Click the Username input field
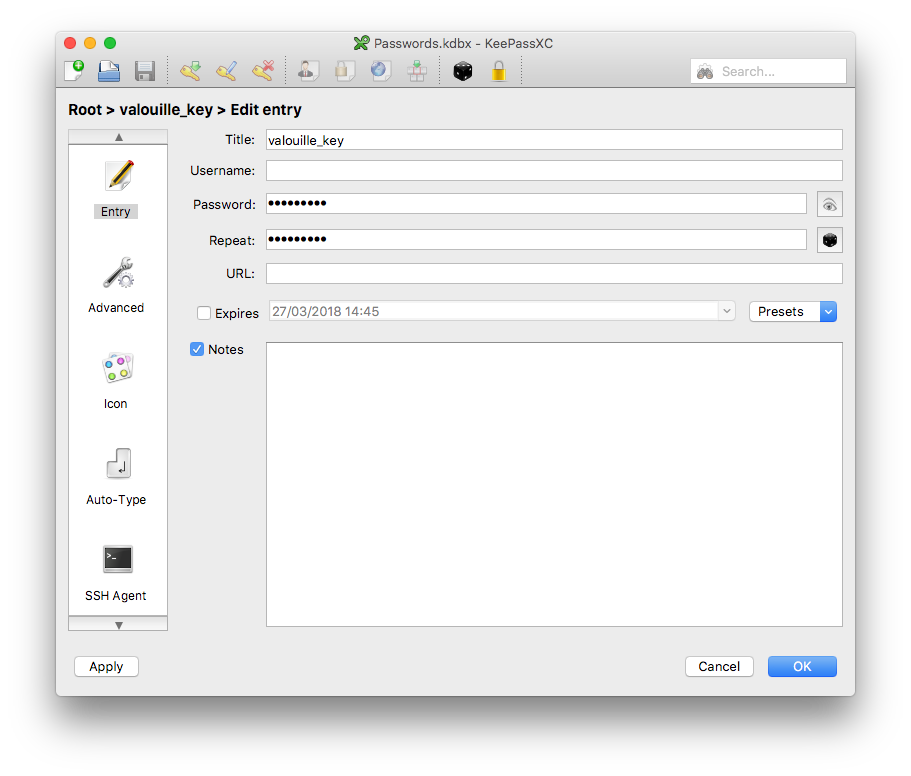This screenshot has width=911, height=776. (x=554, y=171)
